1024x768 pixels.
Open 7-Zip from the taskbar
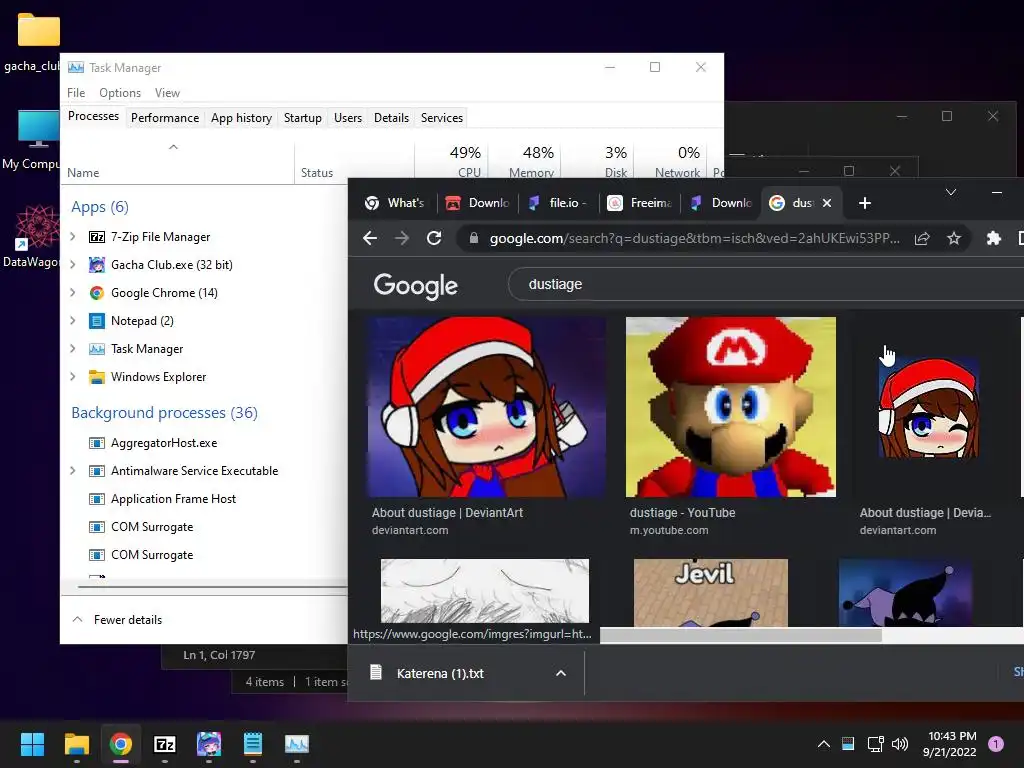[165, 744]
